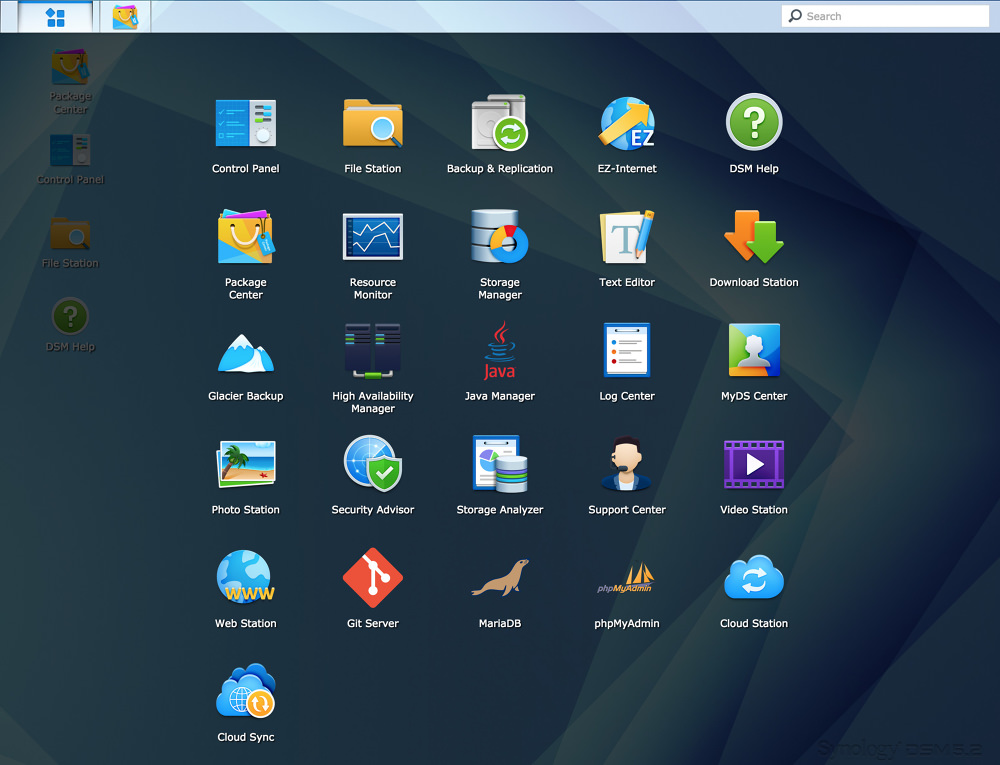Open Glacier Backup
Image resolution: width=1000 pixels, height=765 pixels.
(245, 352)
